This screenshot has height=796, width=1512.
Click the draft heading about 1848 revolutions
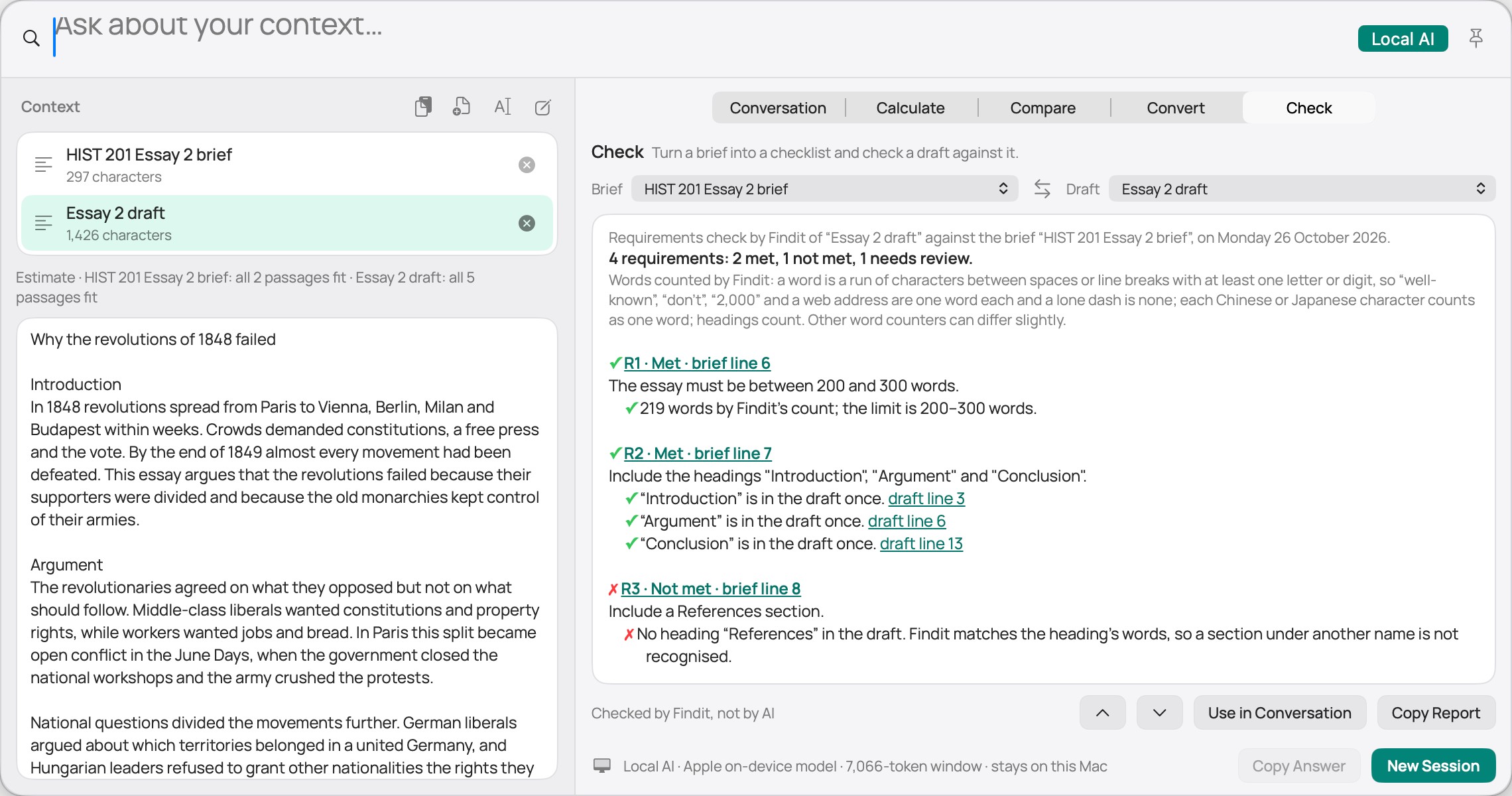click(153, 339)
